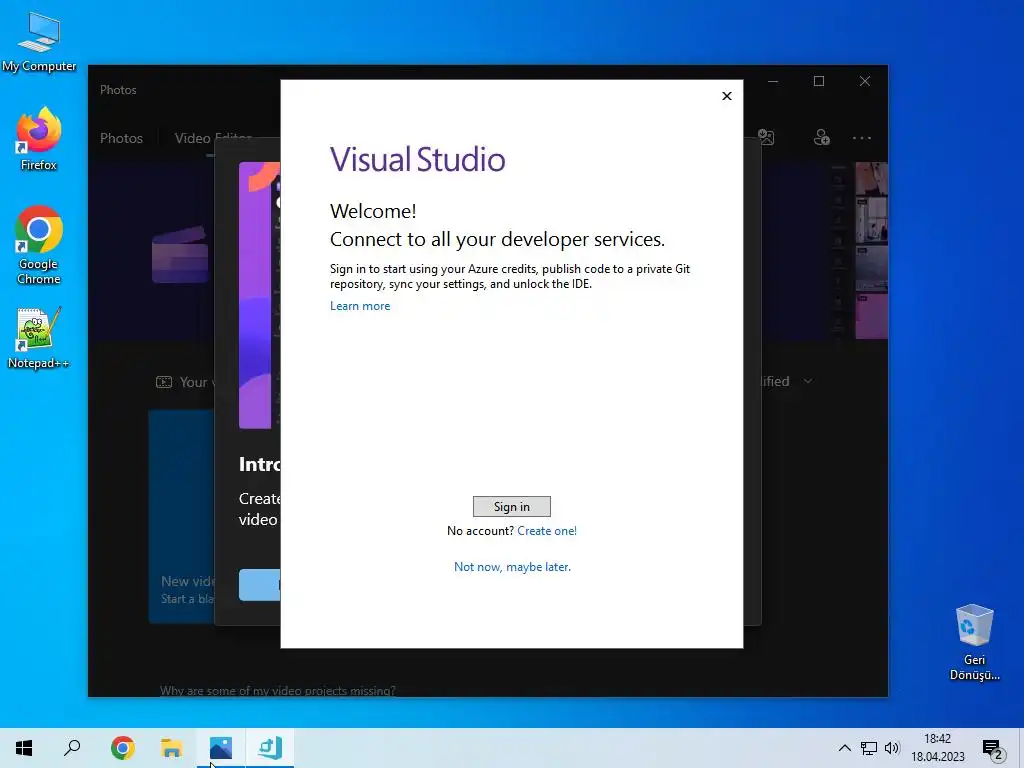Open File Explorer from the taskbar
The image size is (1024, 768).
pos(172,748)
